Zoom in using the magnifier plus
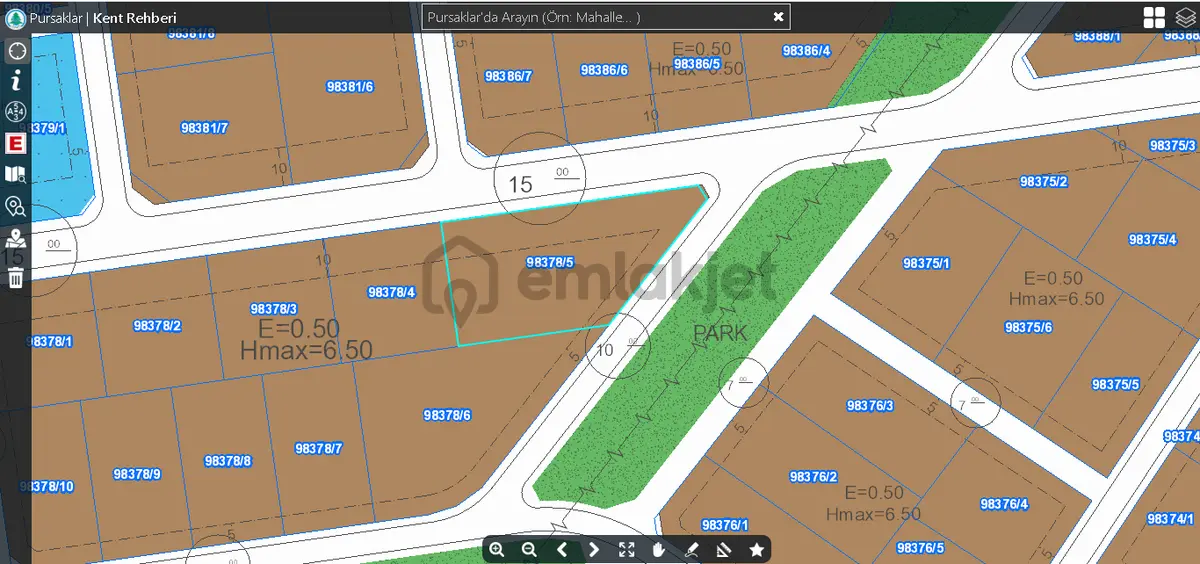Viewport: 1200px width, 564px height. (497, 549)
